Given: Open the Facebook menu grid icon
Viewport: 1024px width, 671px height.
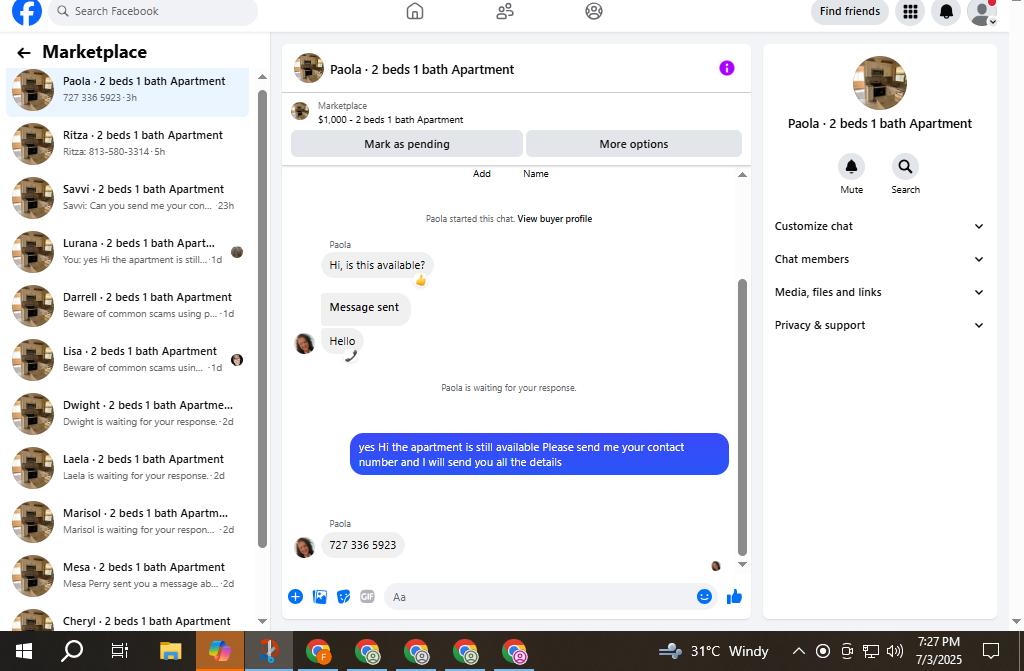Looking at the screenshot, I should [910, 11].
